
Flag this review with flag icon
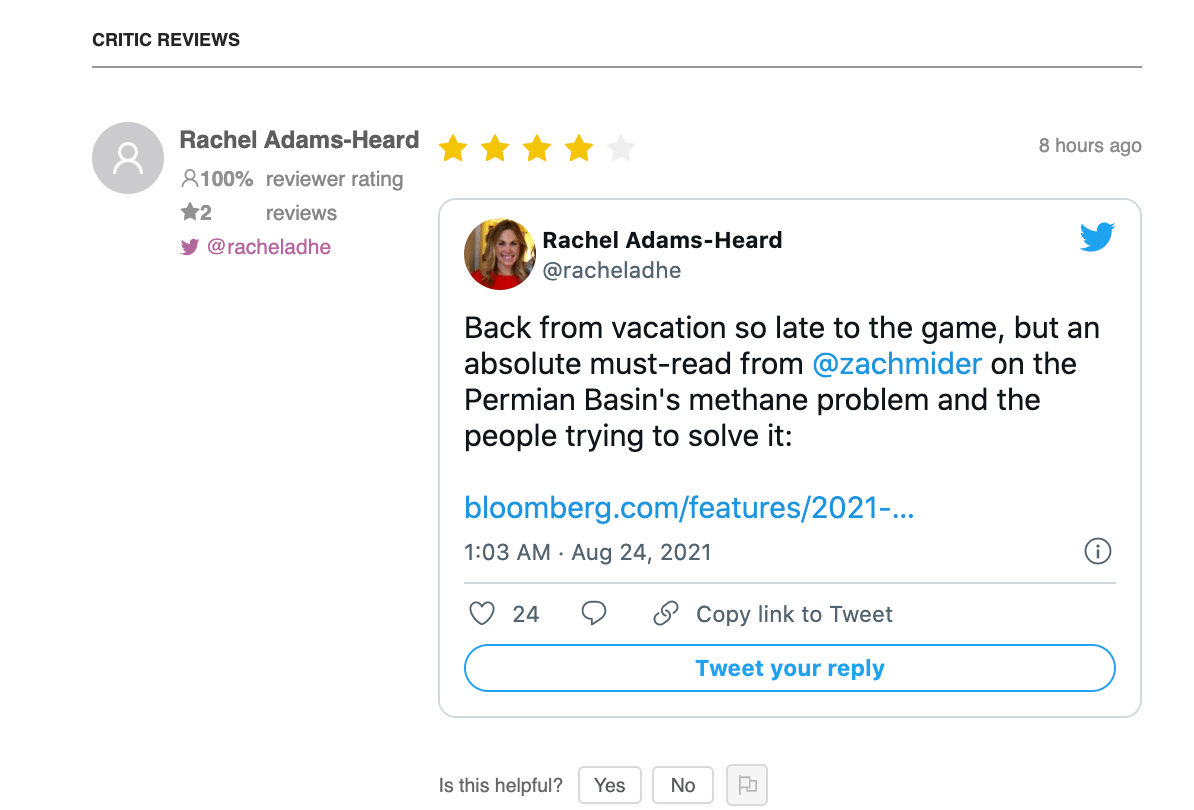point(747,785)
